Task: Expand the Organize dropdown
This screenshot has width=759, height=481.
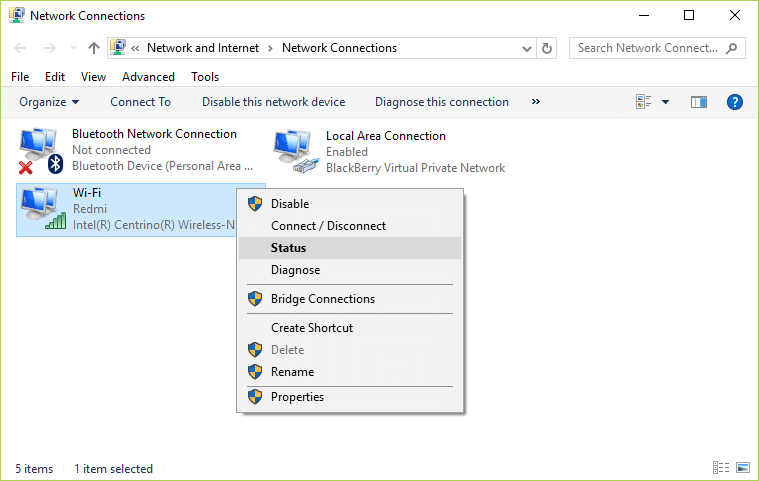Action: coord(49,102)
